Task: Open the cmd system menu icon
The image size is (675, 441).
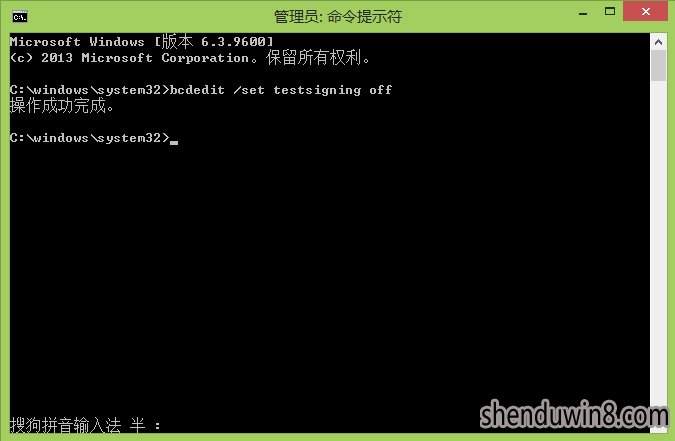Action: point(20,17)
